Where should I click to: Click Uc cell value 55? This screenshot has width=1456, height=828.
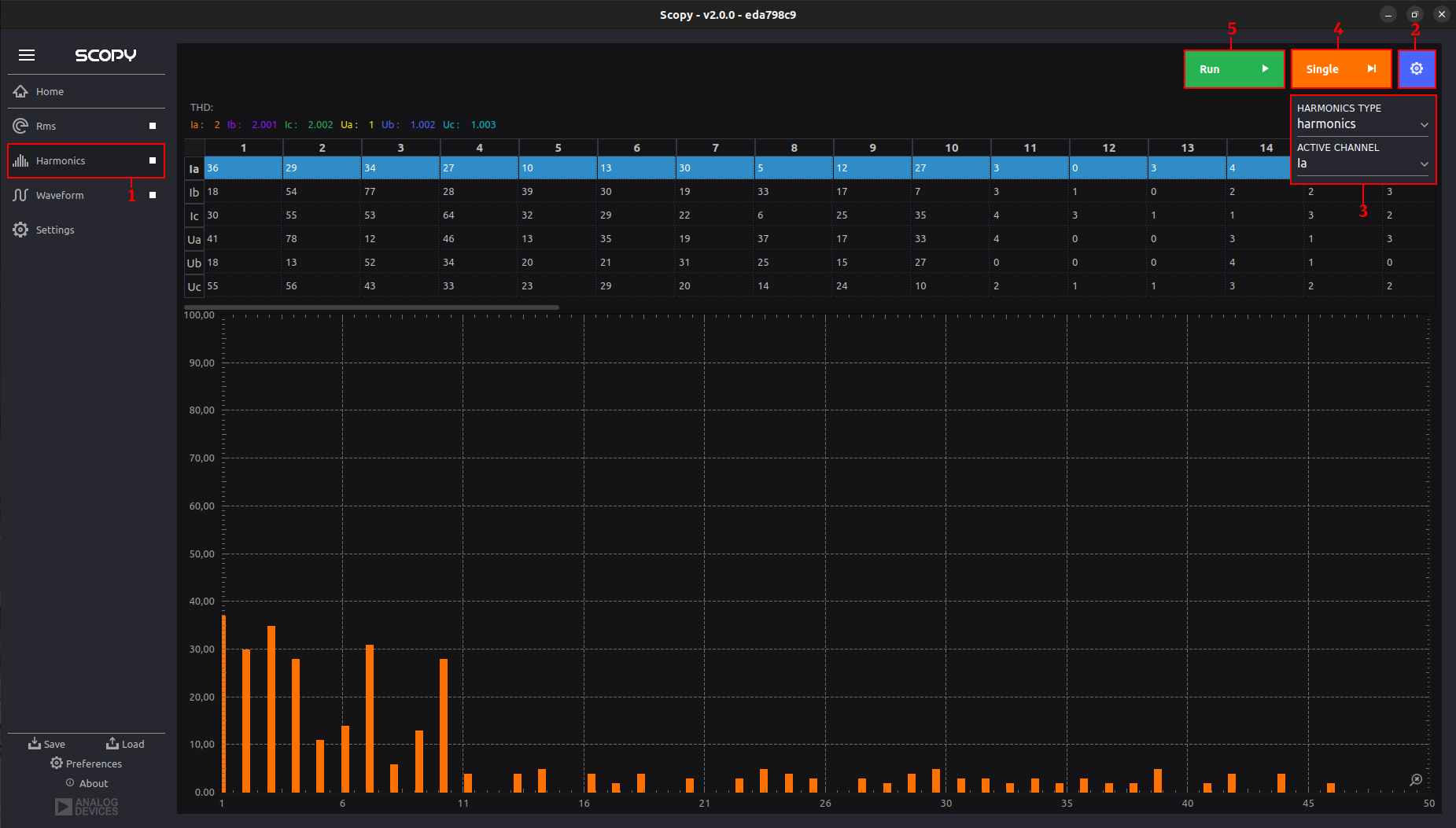point(243,286)
